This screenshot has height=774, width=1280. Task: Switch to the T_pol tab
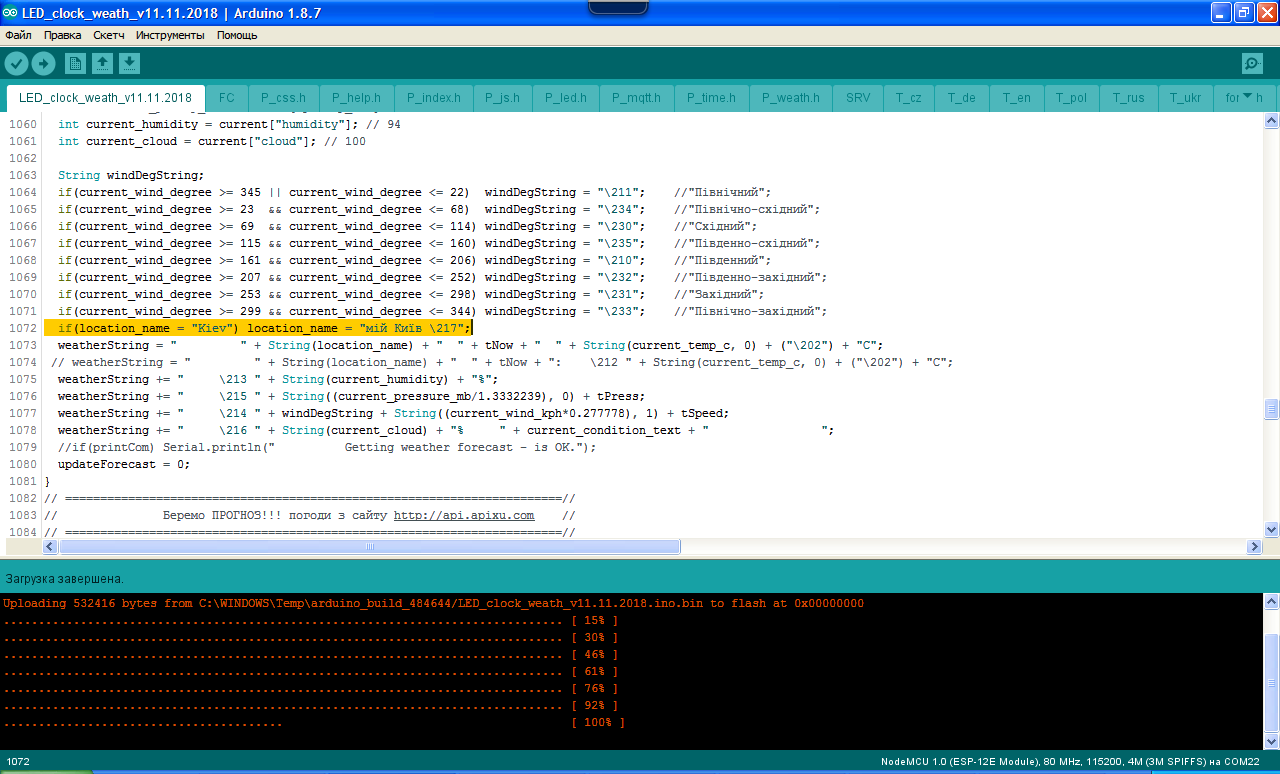(x=1071, y=98)
